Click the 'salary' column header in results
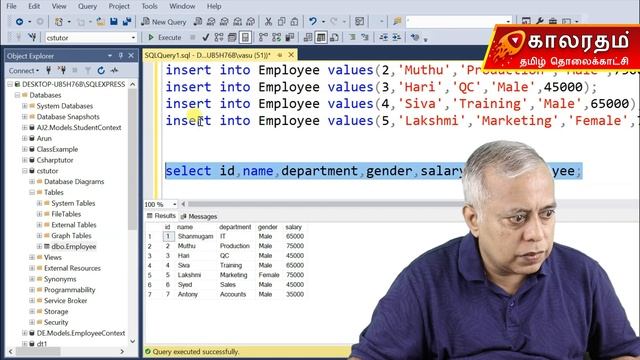This screenshot has width=640, height=360. 293,227
